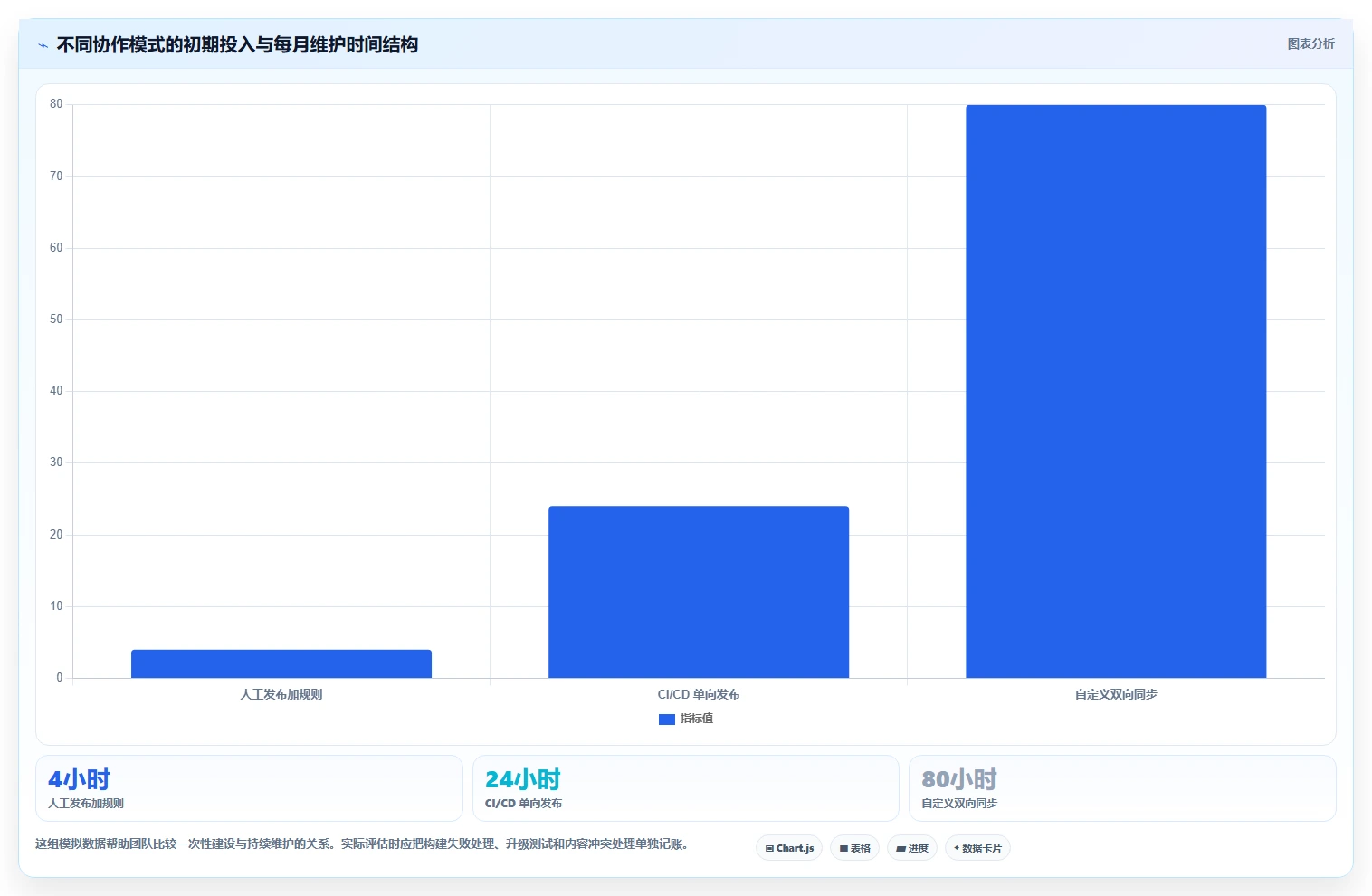The image size is (1372, 896).
Task: Click the y-axis value 20
Action: click(56, 535)
